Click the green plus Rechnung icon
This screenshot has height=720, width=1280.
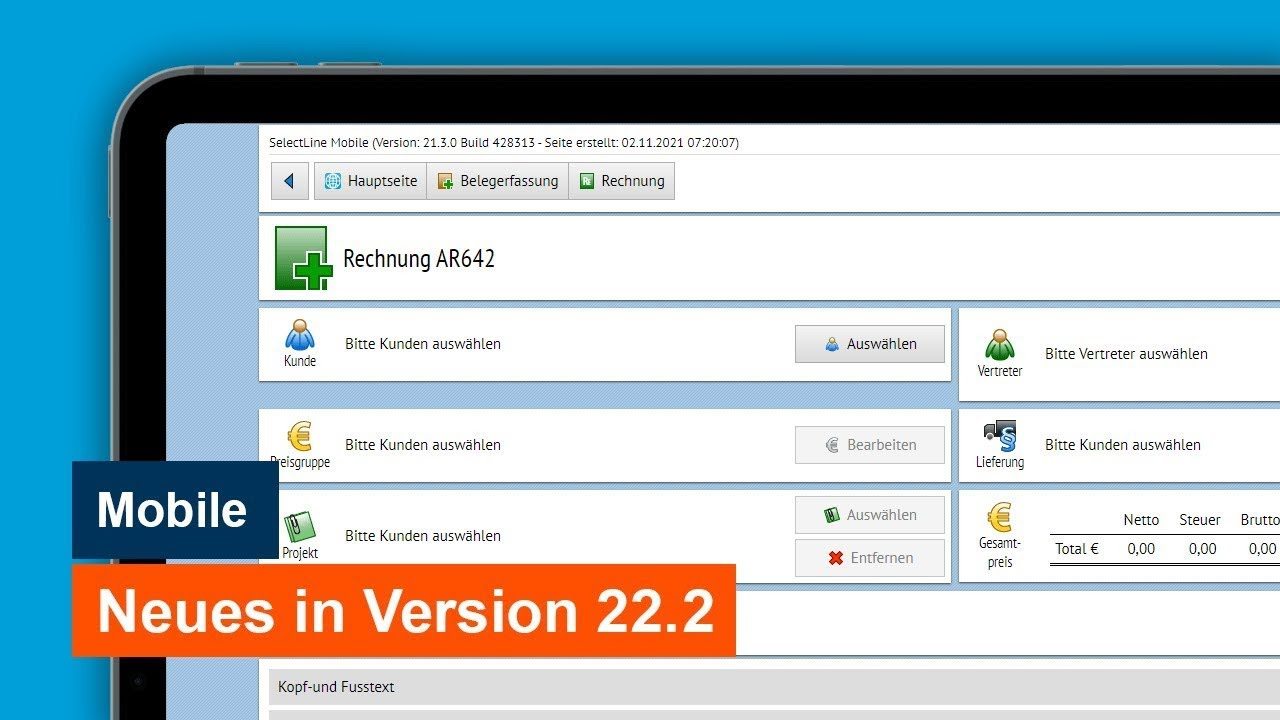tap(303, 258)
